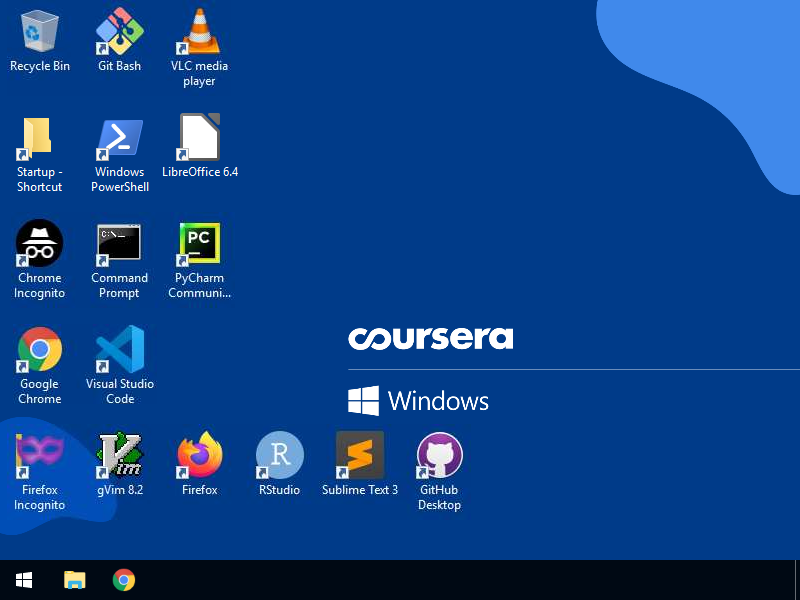
Task: Click the Show desktop strip at taskbar edge
Action: pyautogui.click(x=797, y=580)
